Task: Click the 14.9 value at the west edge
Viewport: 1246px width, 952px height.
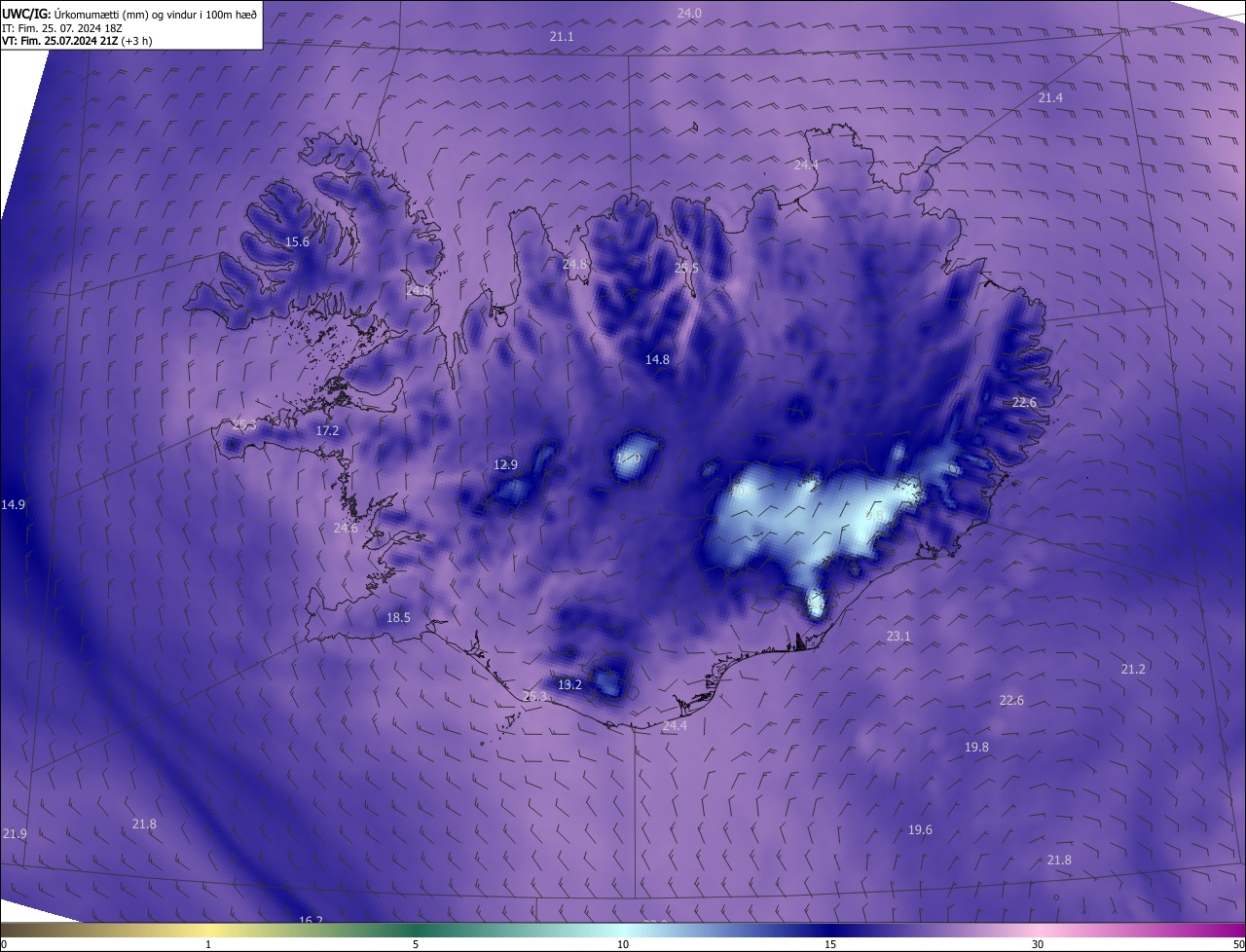Action: [x=13, y=504]
